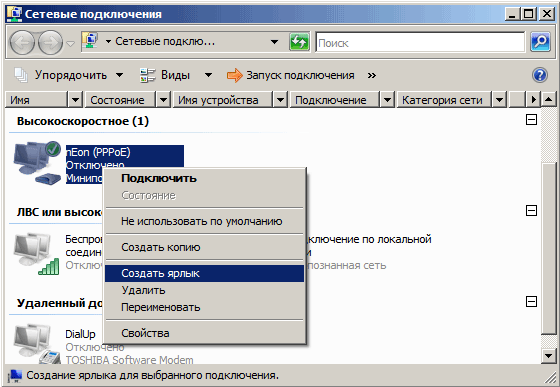The height and width of the screenshot is (387, 560).
Task: Open the Имя устройства column filter dropdown
Action: (280, 100)
